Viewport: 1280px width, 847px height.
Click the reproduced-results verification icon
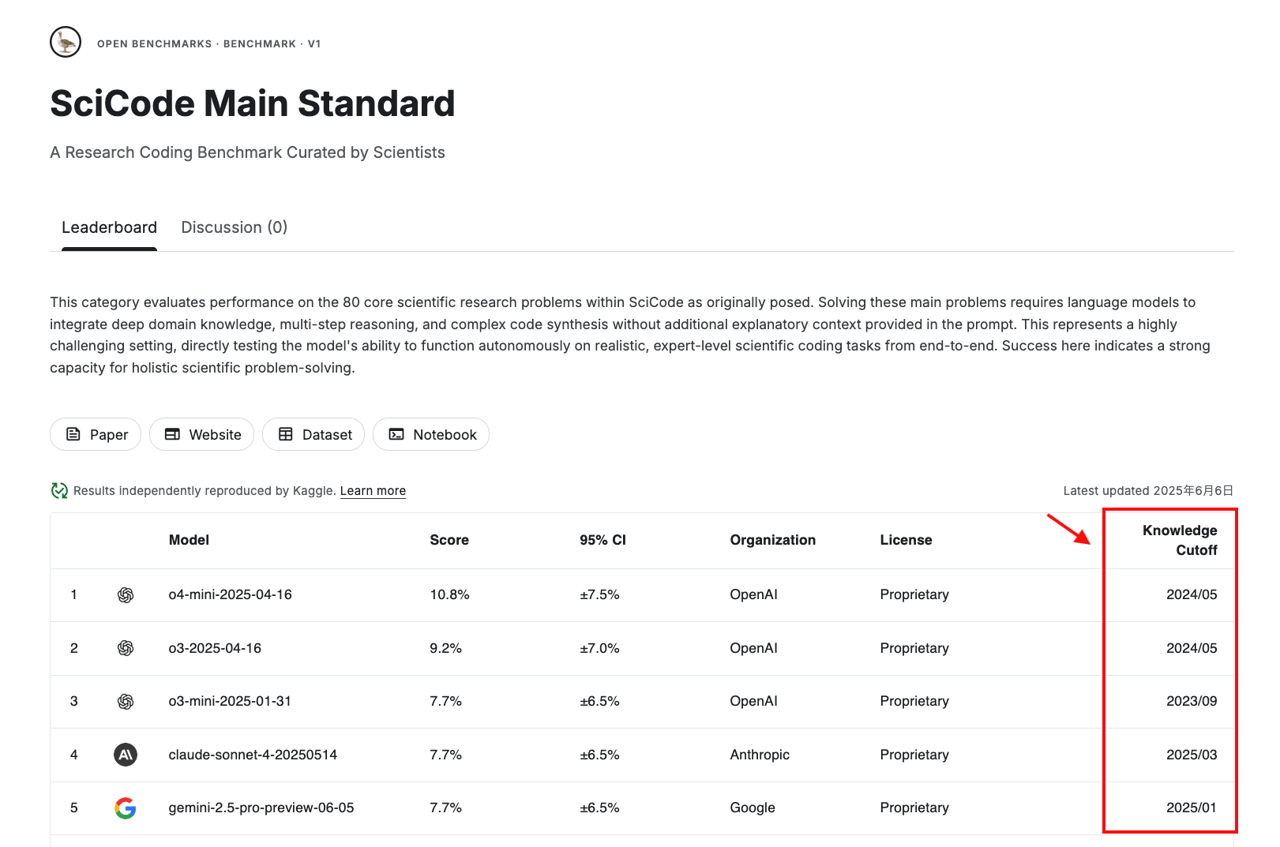point(59,491)
